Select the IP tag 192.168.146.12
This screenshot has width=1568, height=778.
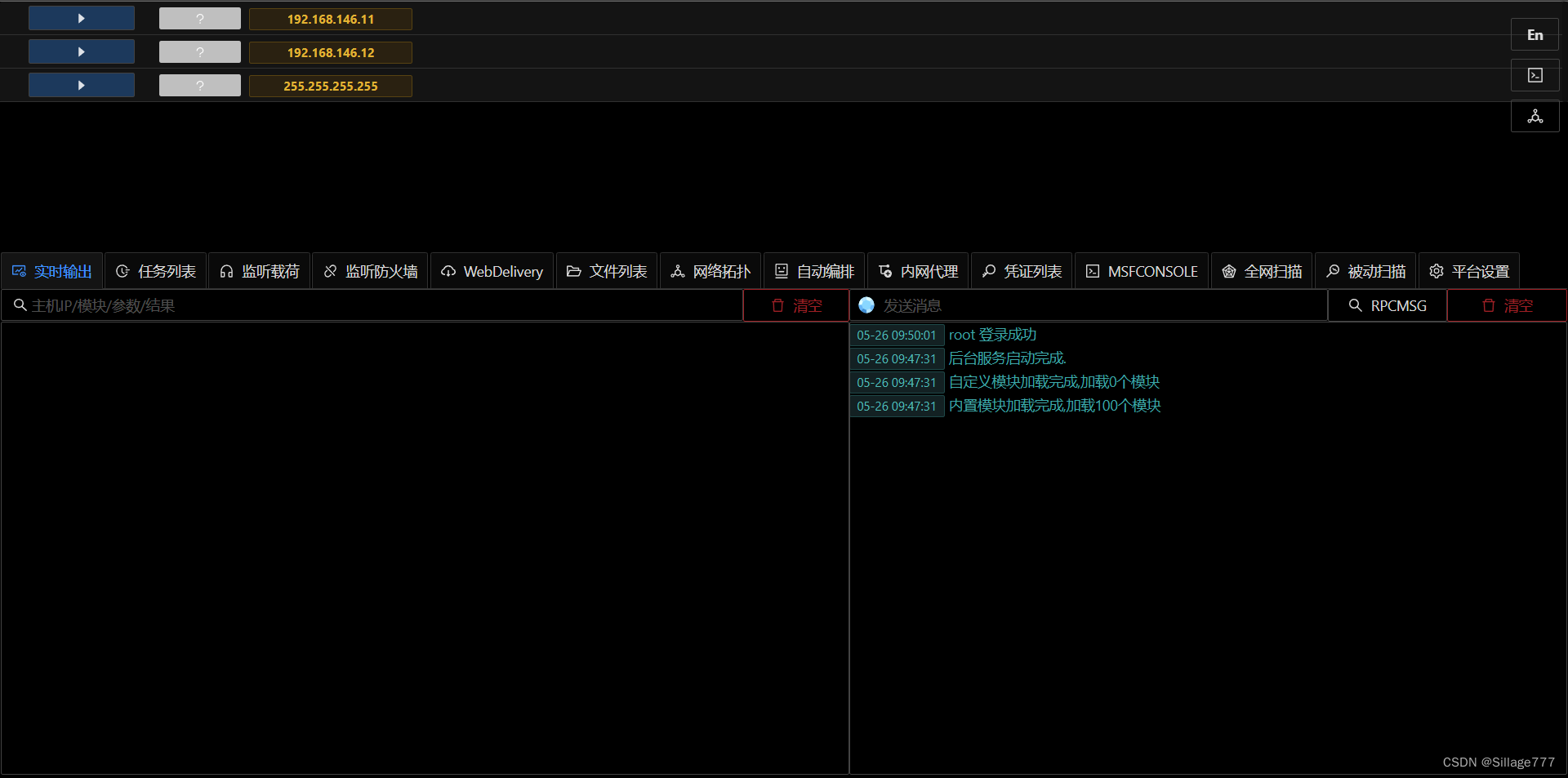click(331, 52)
